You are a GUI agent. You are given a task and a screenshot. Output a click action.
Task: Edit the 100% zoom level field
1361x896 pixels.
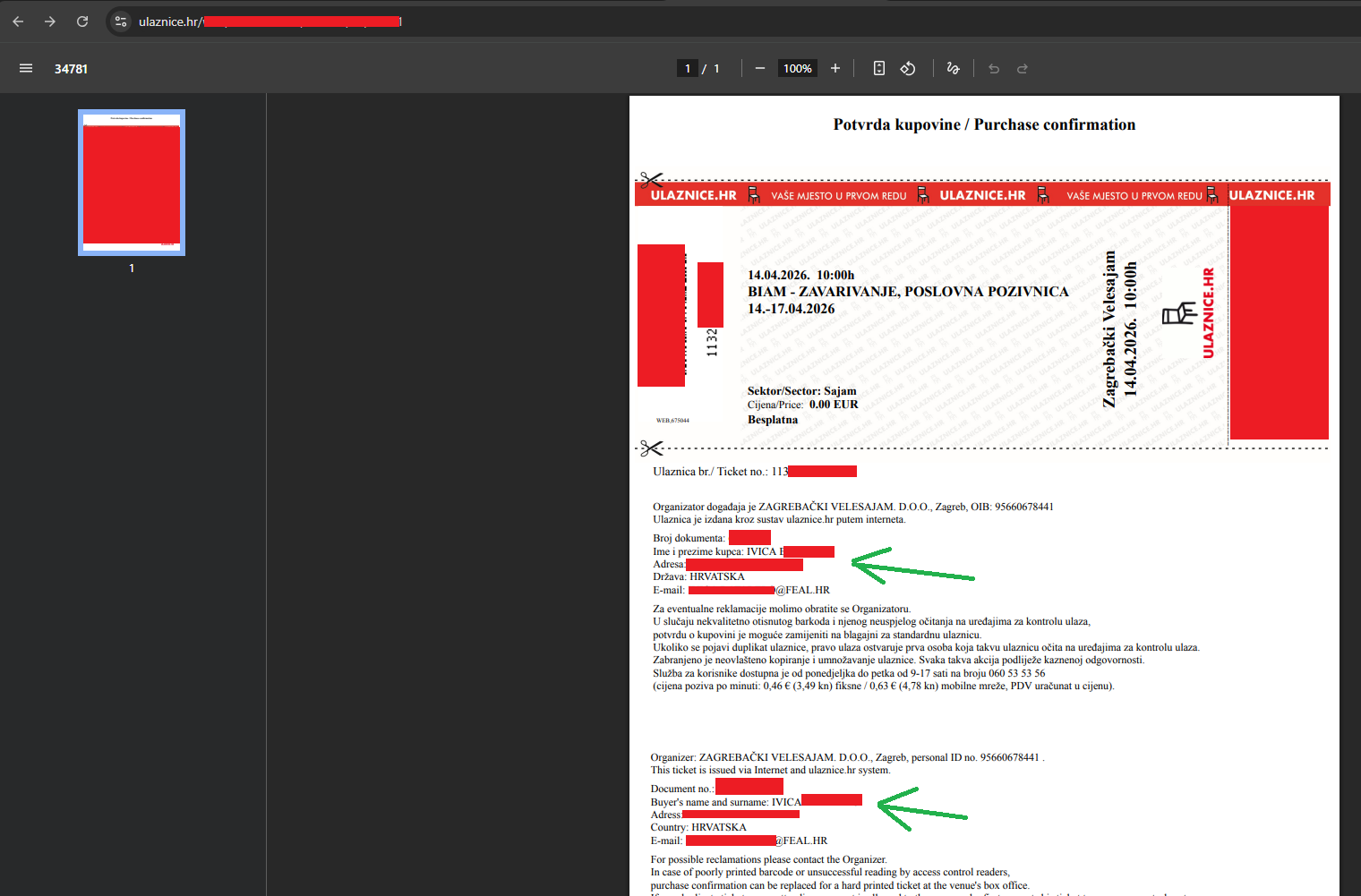tap(798, 68)
